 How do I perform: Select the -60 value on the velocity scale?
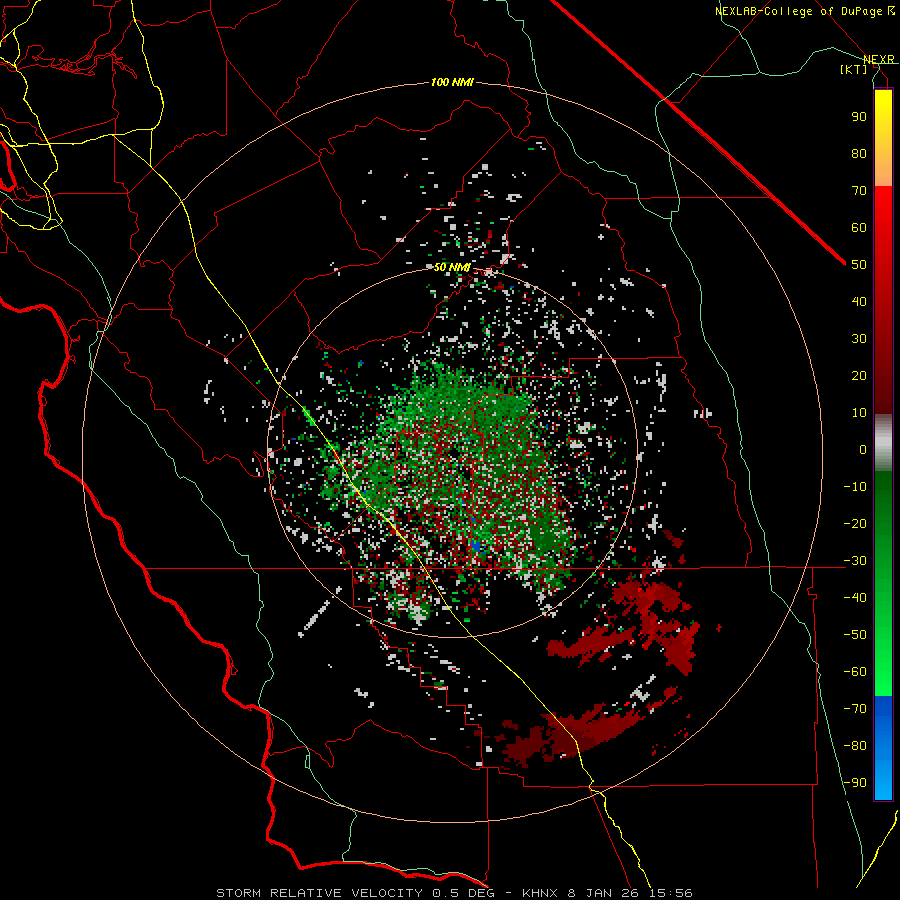click(x=855, y=672)
